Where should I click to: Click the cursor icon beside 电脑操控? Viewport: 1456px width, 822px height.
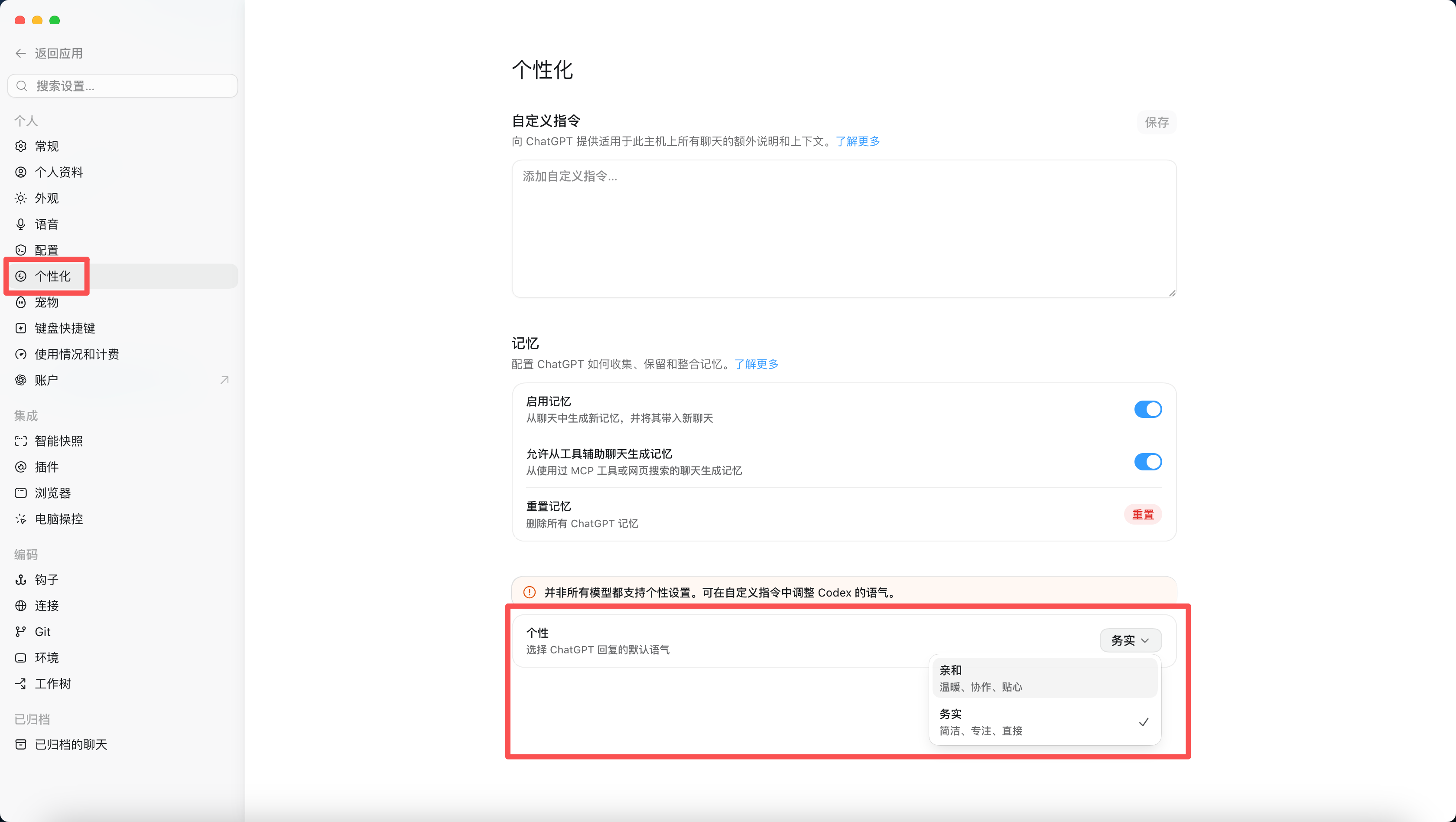click(x=21, y=519)
